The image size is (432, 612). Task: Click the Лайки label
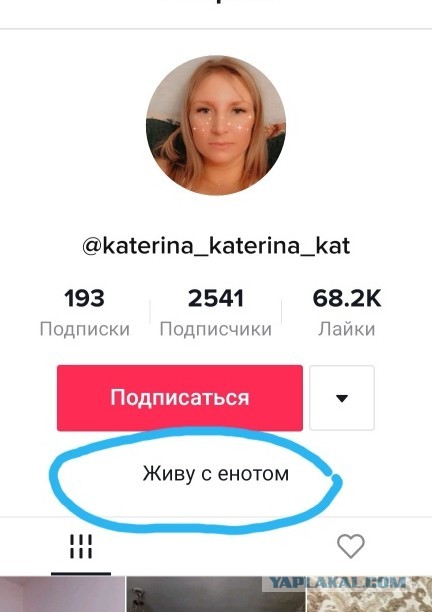347,329
